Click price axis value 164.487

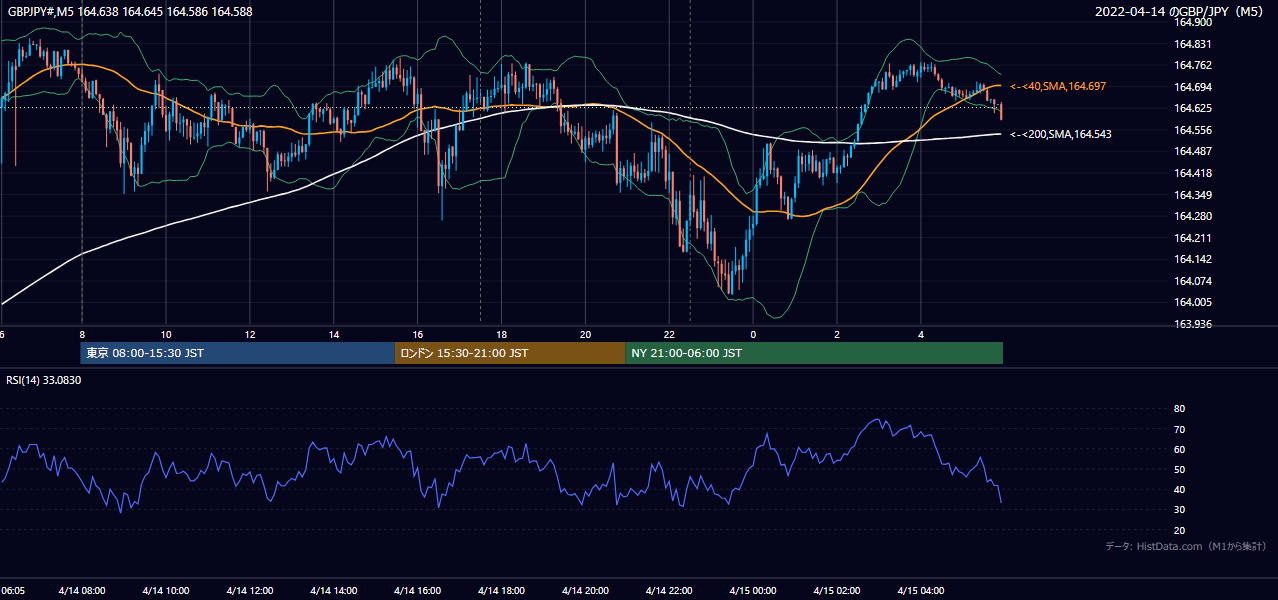pyautogui.click(x=1193, y=151)
